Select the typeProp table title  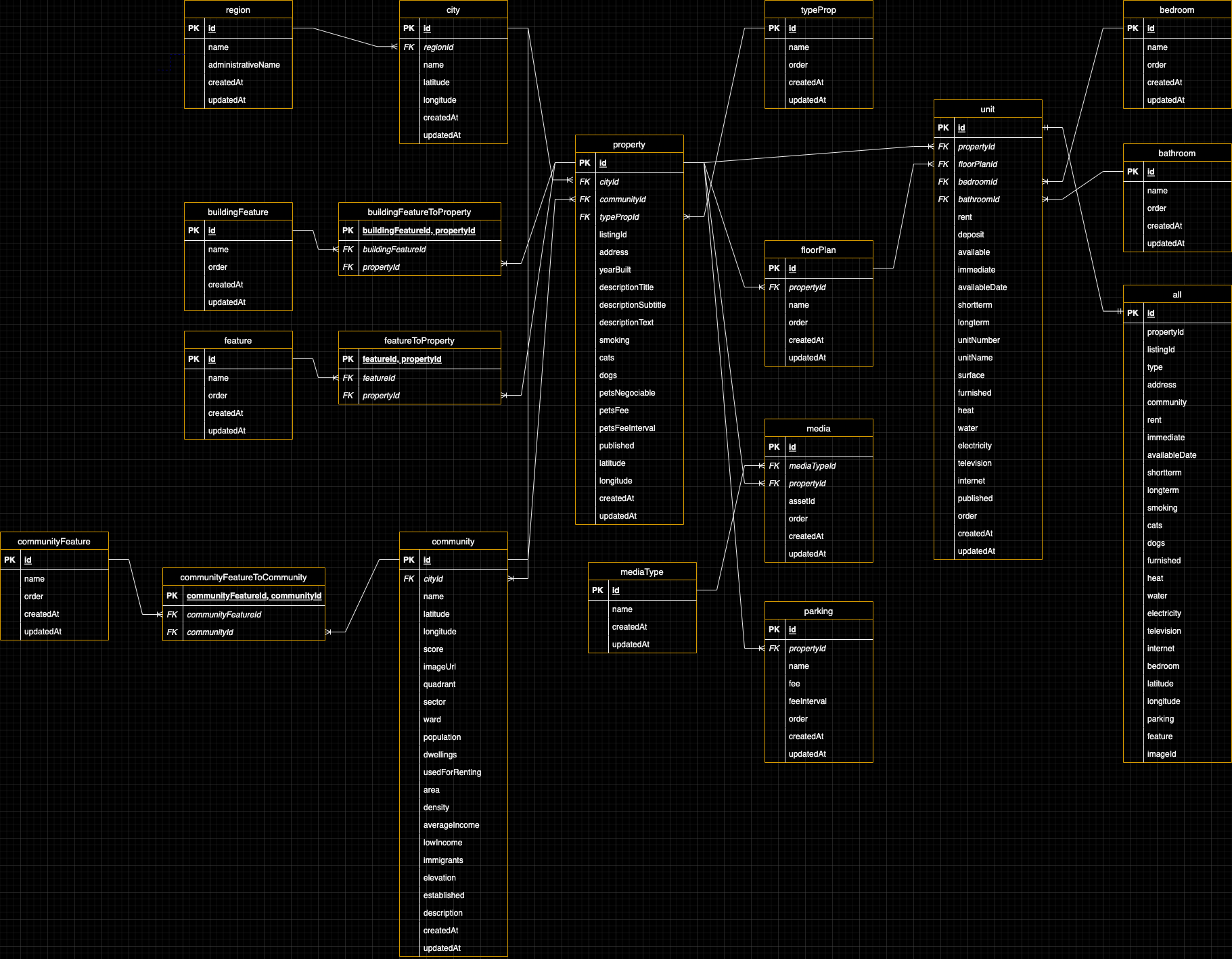click(819, 9)
